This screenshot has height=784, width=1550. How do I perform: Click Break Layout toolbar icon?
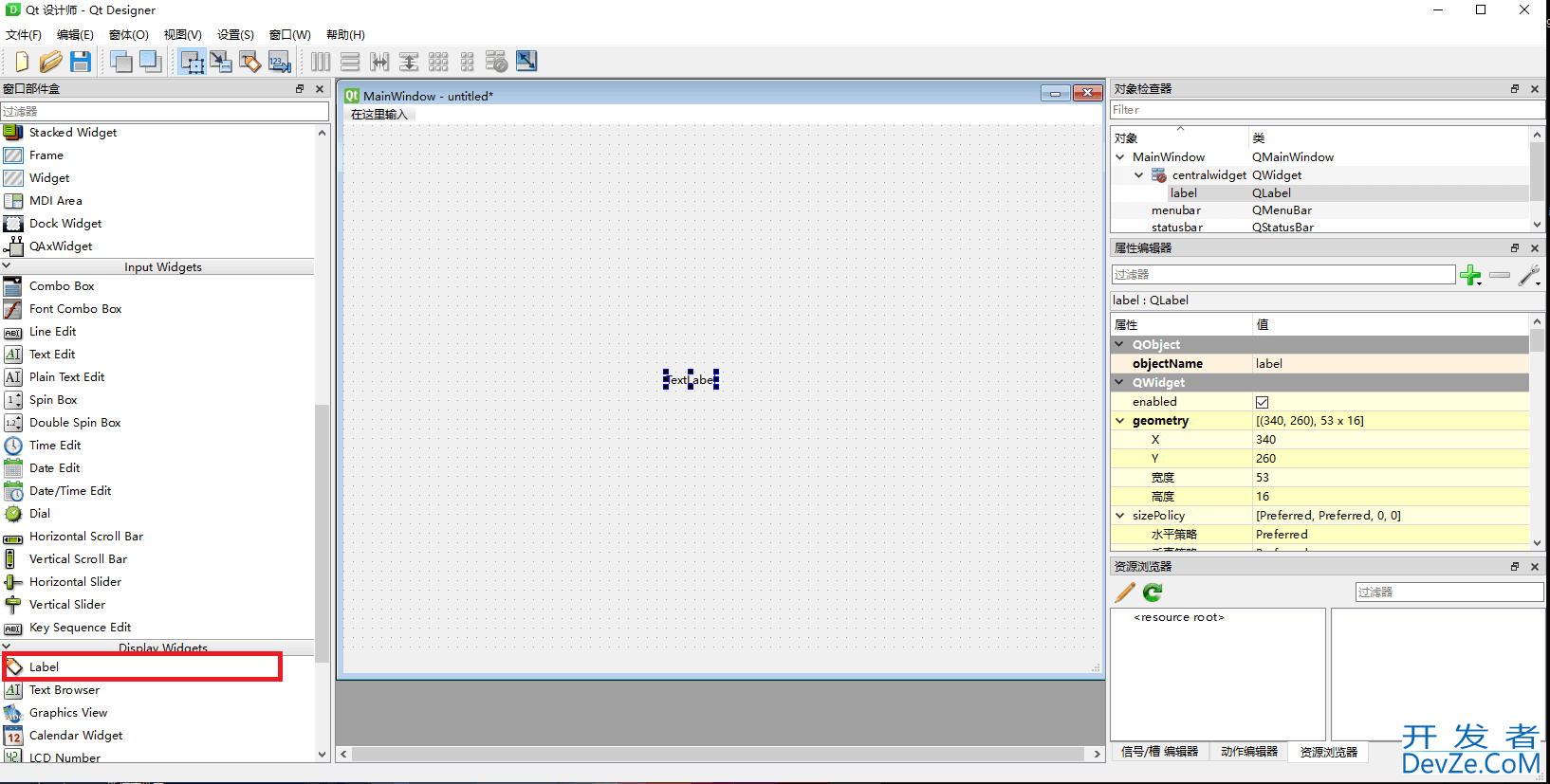(x=497, y=62)
